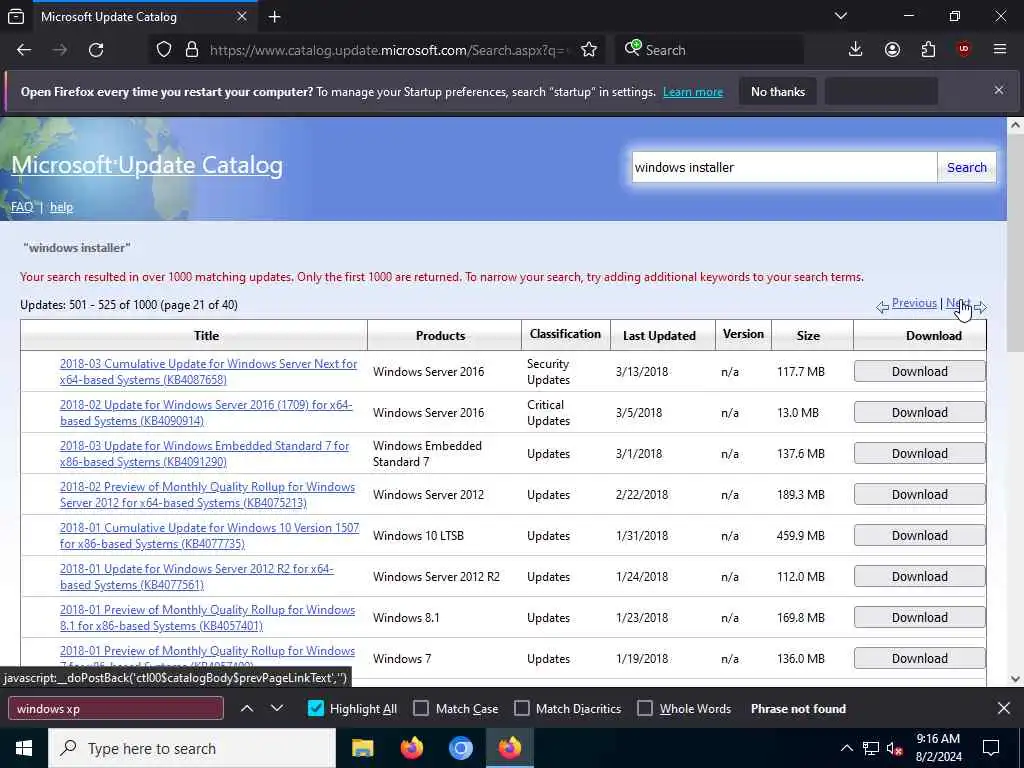Bookmark this page with star icon
Screen dimensions: 1024x768
(588, 50)
